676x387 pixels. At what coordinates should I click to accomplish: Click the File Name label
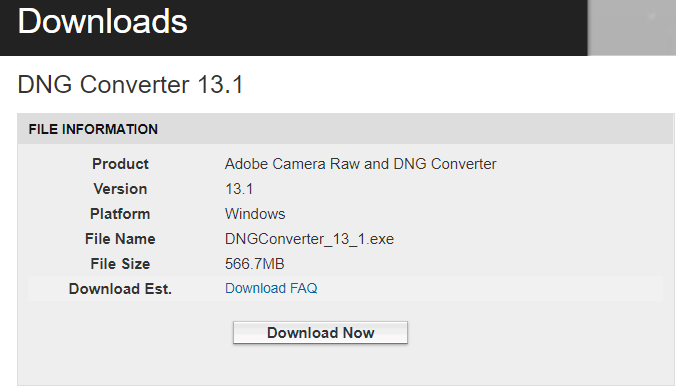pos(120,239)
